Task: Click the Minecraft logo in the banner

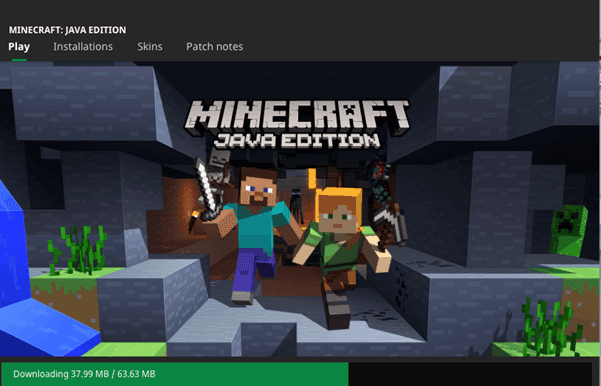Action: [x=297, y=116]
